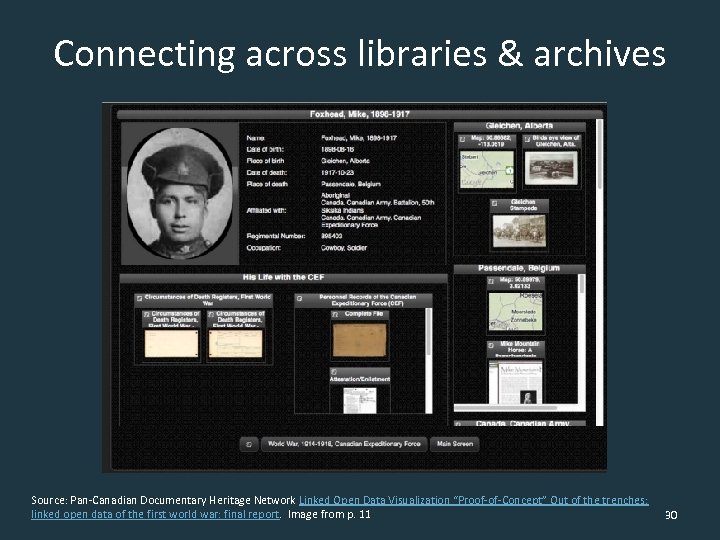This screenshot has width=720, height=540.
Task: Select the Passendale, Belgium panel header
Action: (x=519, y=269)
